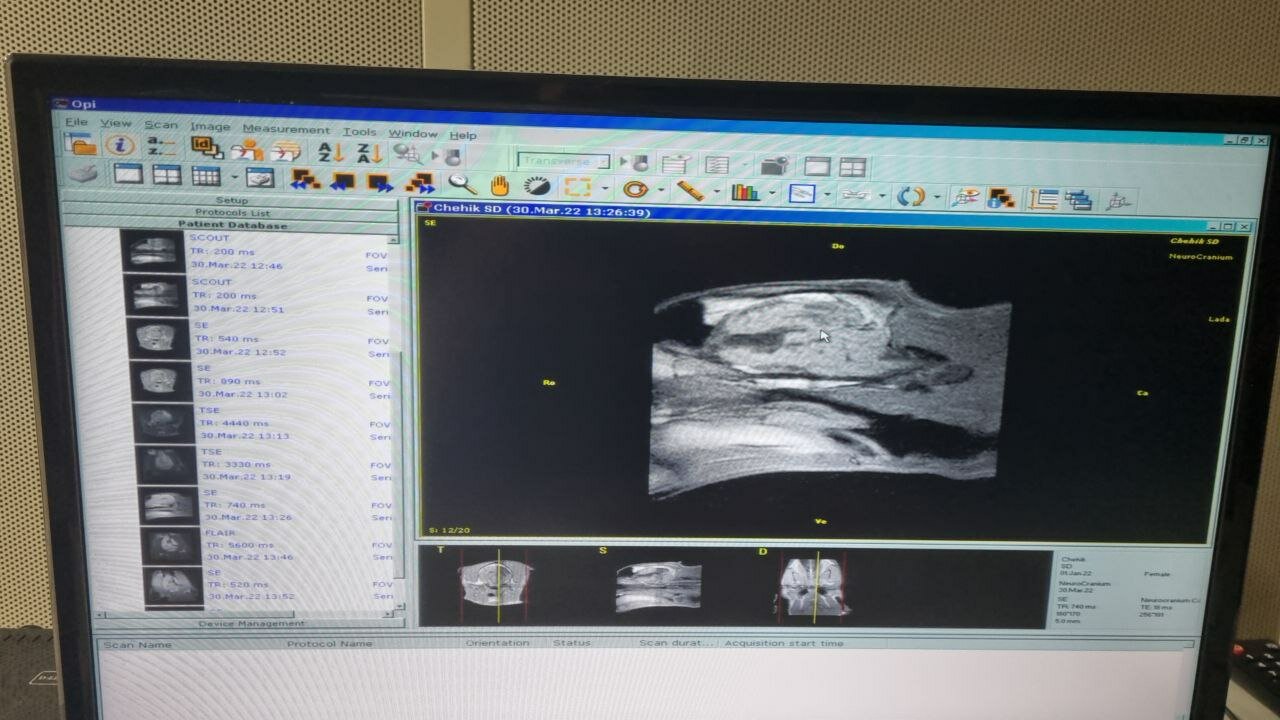
Task: Open the Tools menu
Action: (x=360, y=132)
